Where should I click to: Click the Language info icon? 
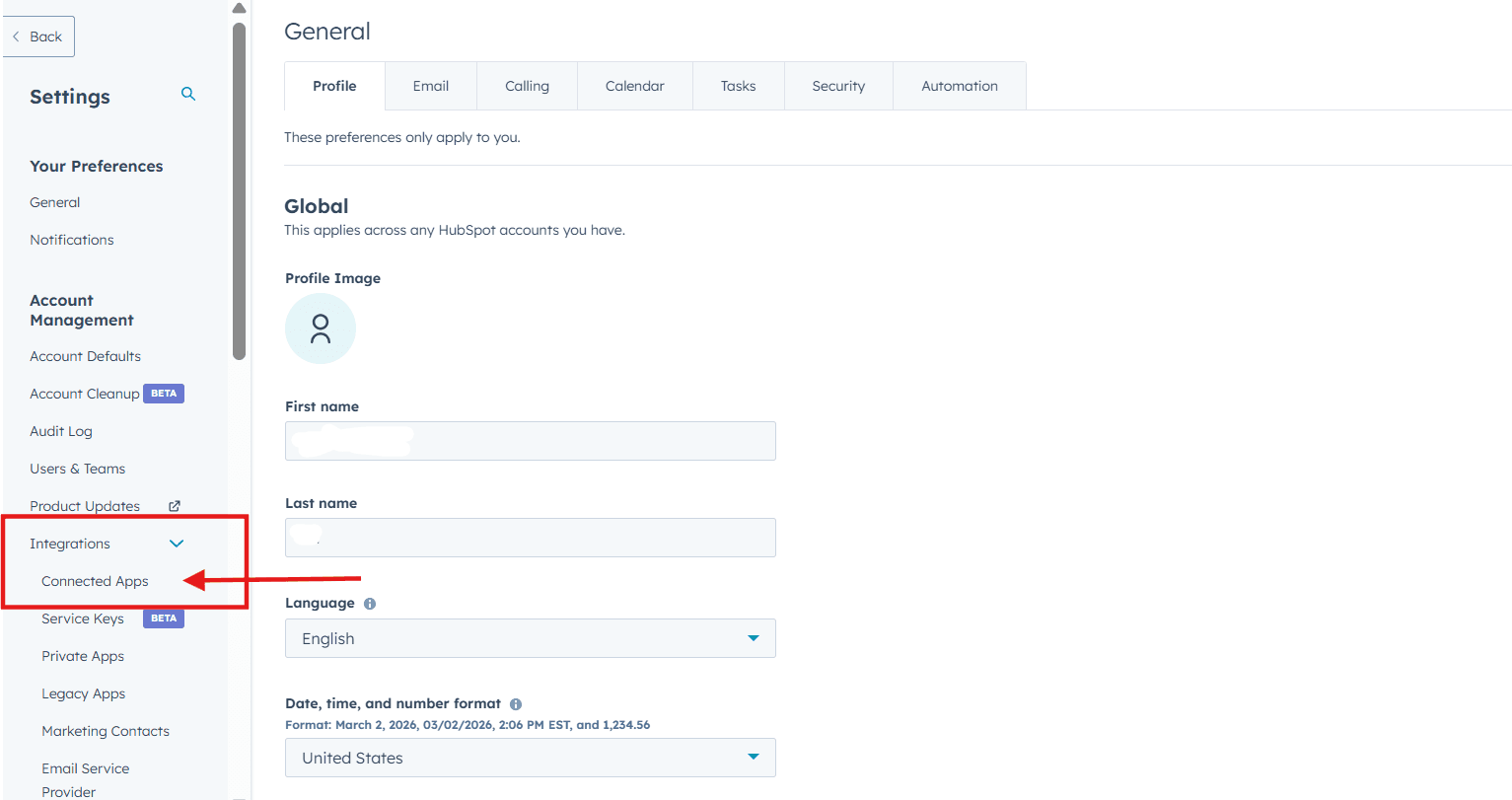(370, 604)
